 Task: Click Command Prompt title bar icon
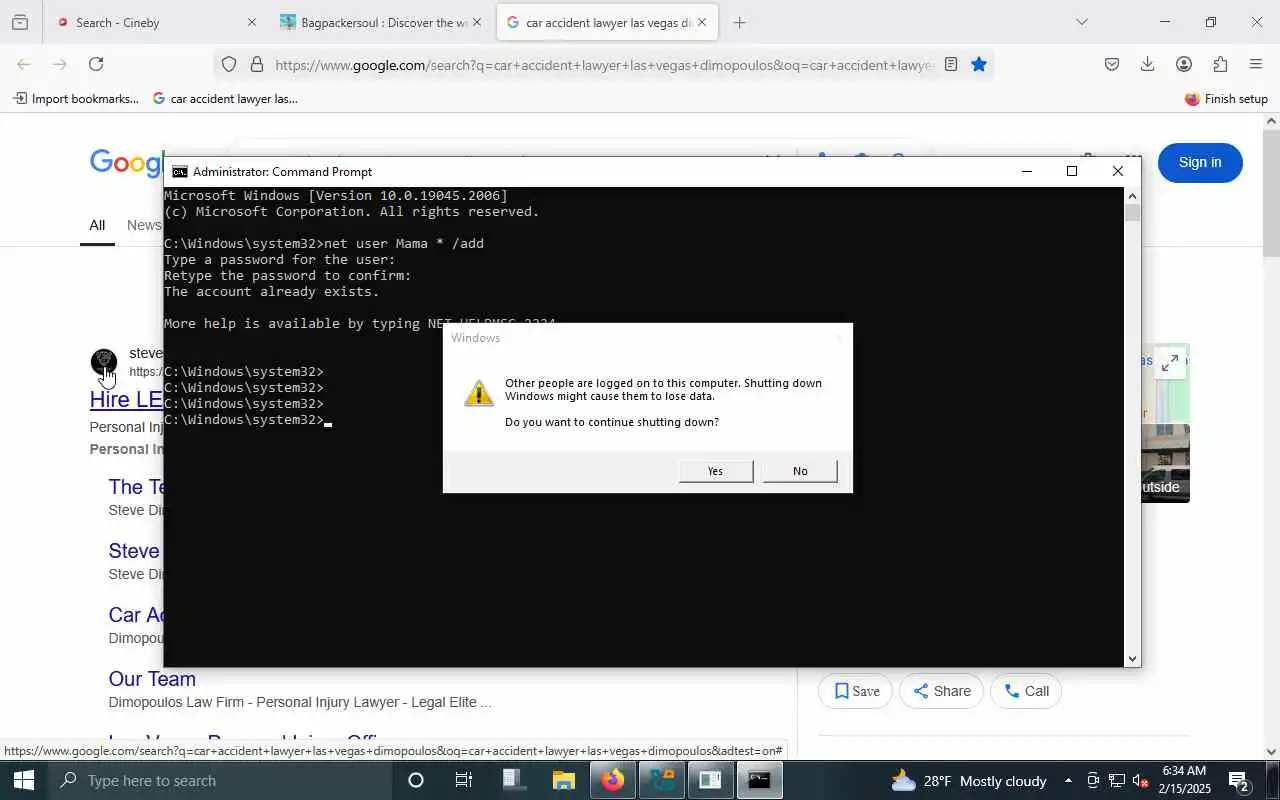180,172
